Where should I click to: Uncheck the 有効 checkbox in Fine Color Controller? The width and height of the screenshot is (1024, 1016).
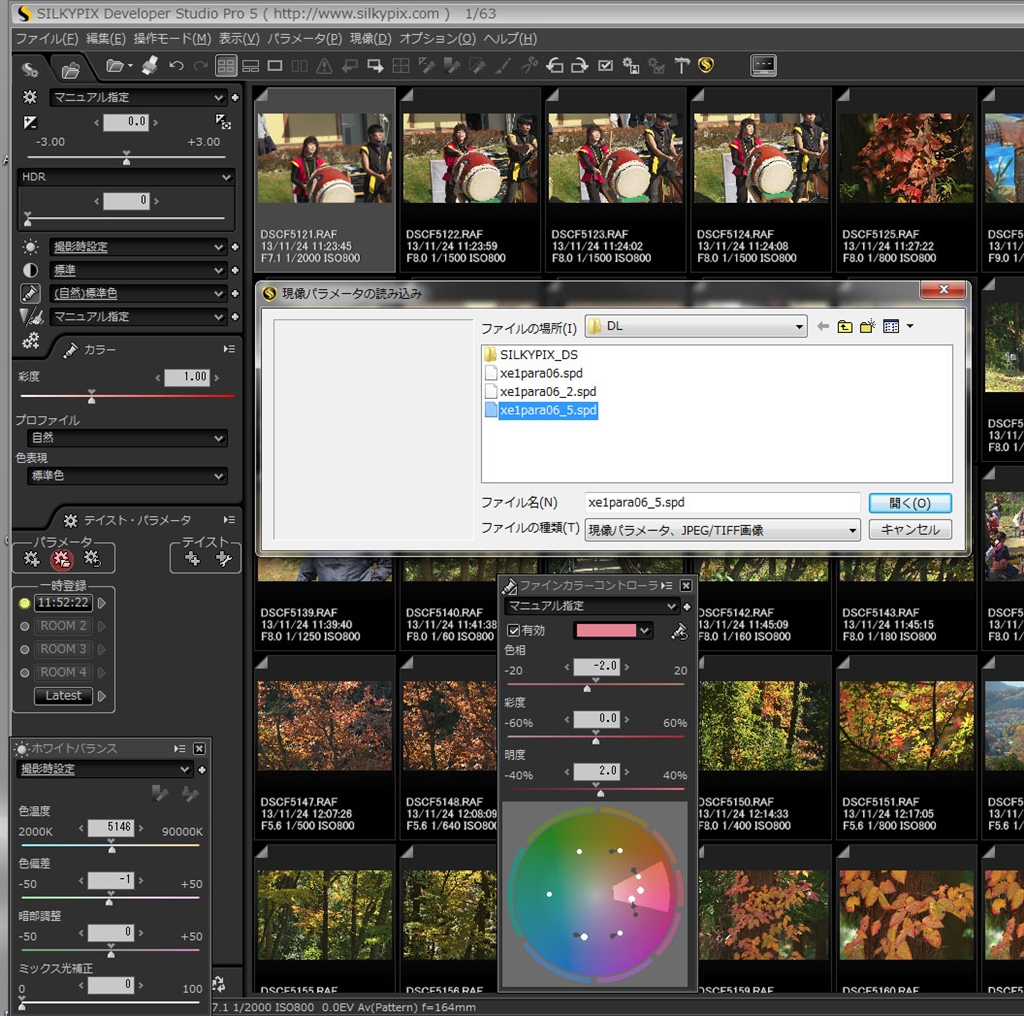(514, 631)
